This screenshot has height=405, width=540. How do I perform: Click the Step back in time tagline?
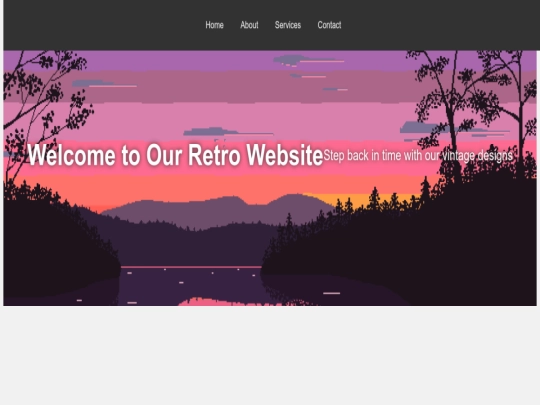pos(418,156)
